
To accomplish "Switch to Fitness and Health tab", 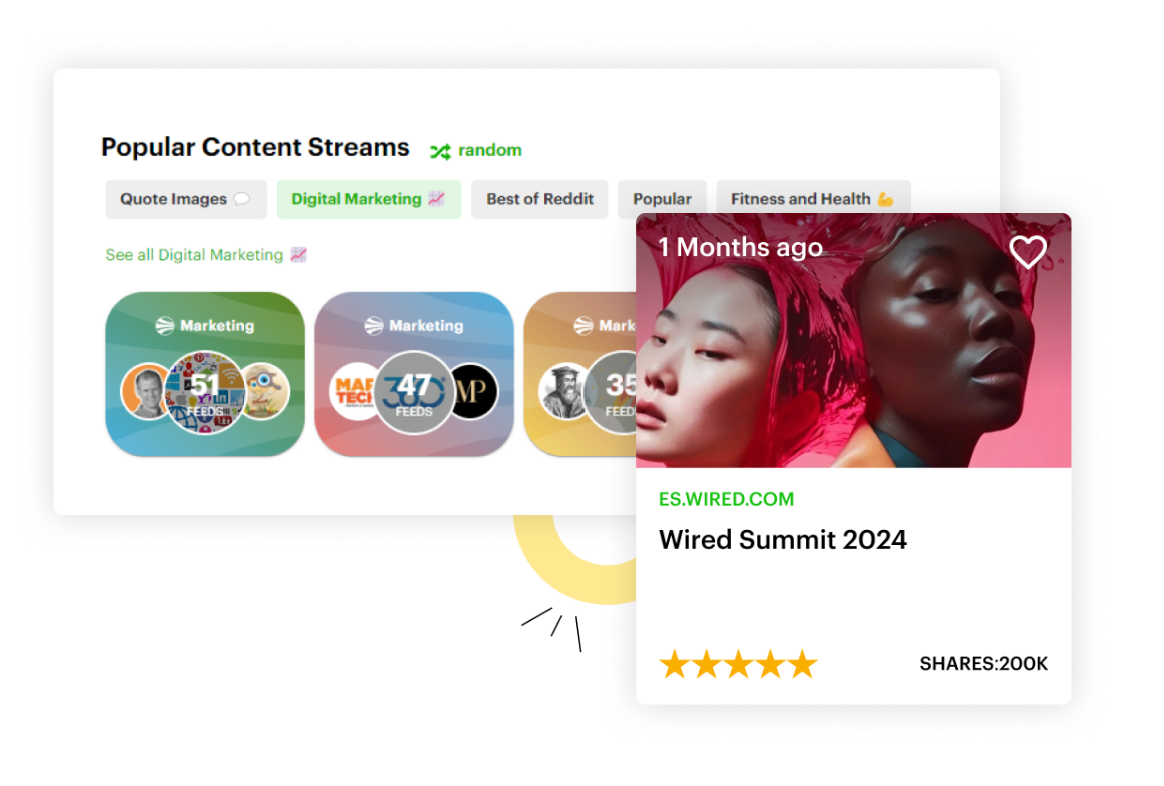I will click(x=812, y=199).
